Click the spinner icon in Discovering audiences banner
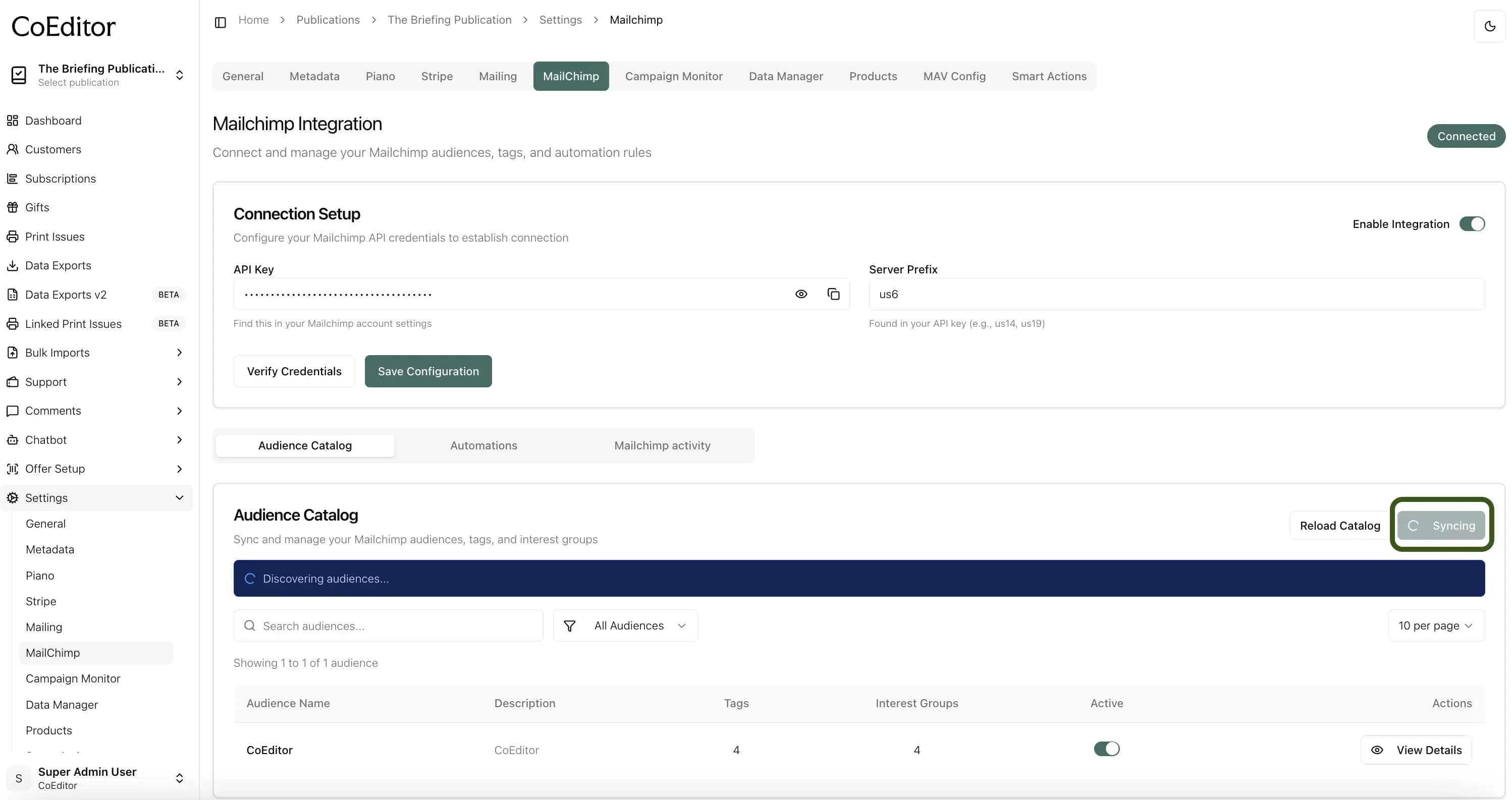Screen dimensions: 1512x800 click(x=250, y=579)
